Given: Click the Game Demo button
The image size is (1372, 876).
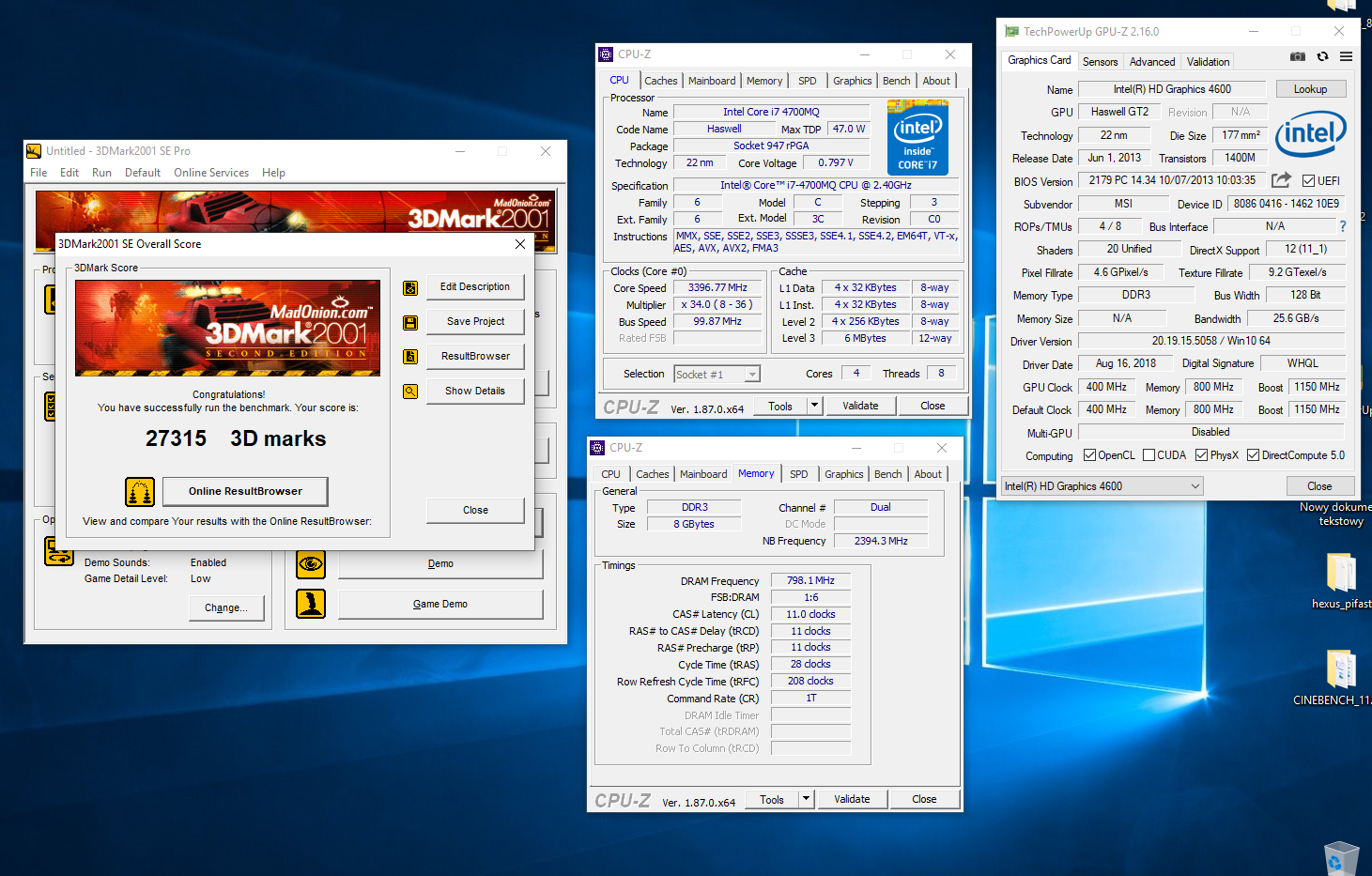Looking at the screenshot, I should point(440,604).
